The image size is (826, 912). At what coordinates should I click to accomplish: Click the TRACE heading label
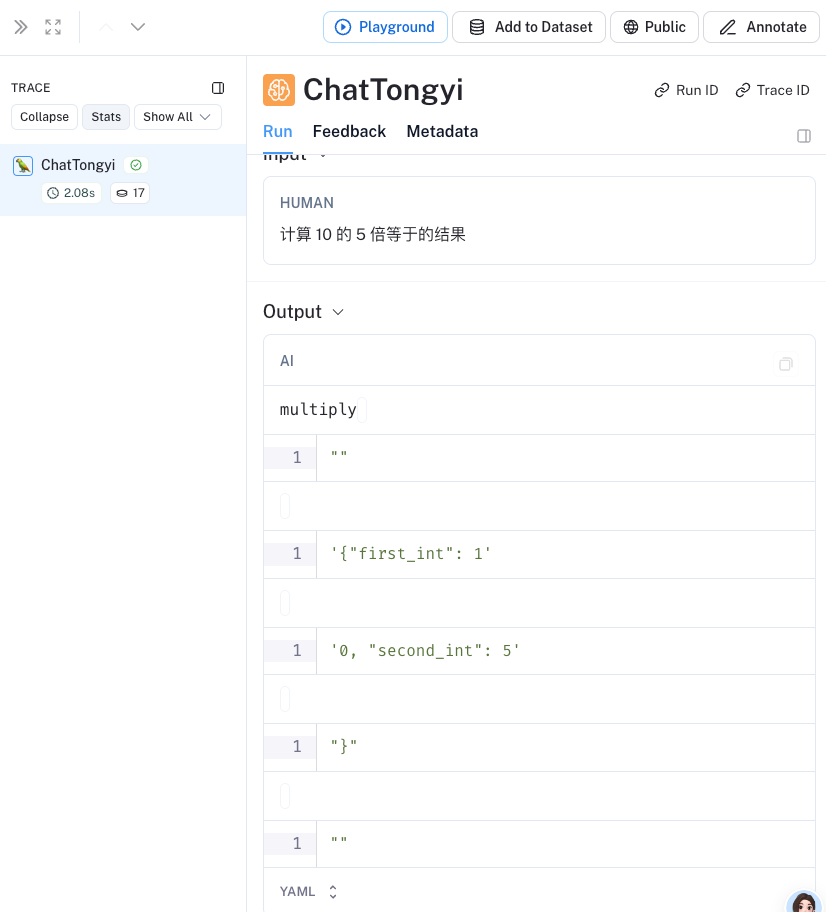31,88
